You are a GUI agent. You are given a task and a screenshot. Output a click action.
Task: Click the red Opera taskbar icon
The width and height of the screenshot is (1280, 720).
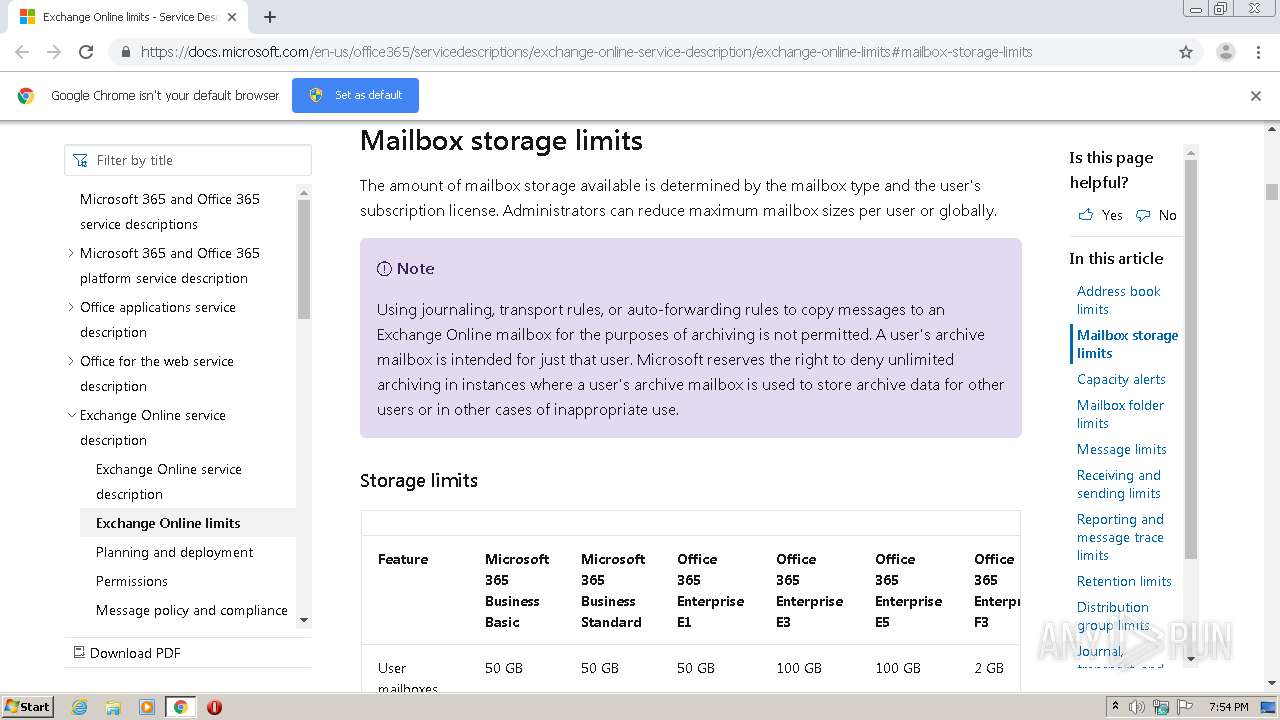click(x=214, y=707)
